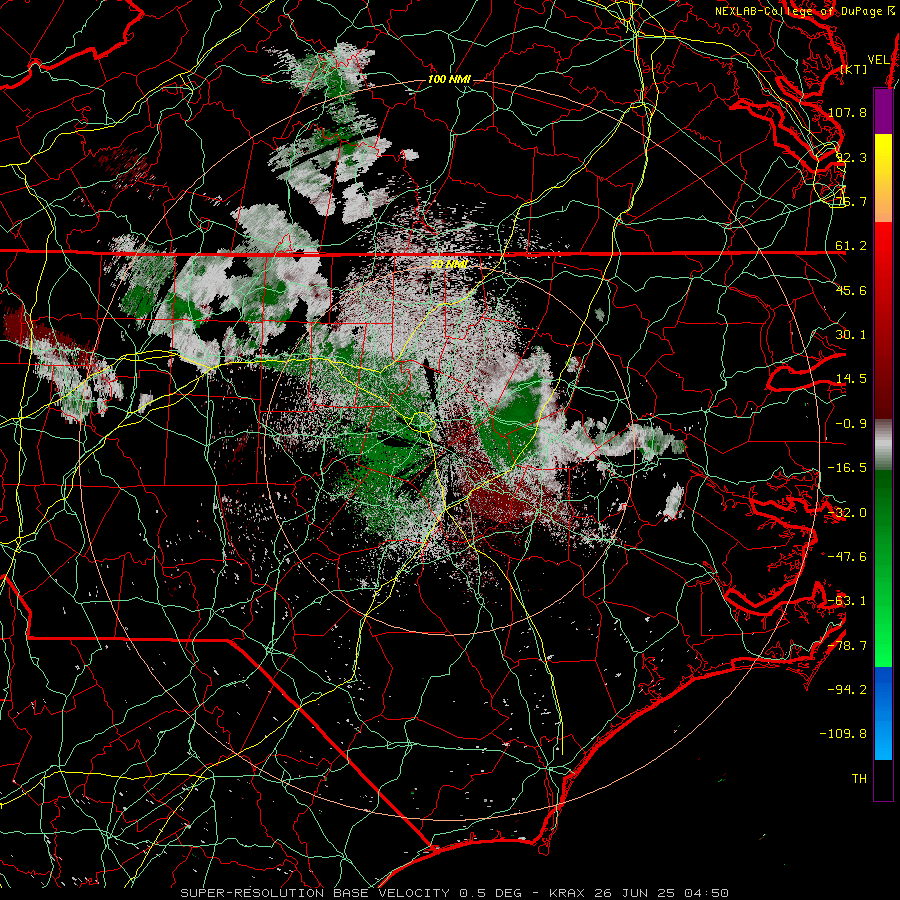Click the 100 NMI range ring label
This screenshot has width=900, height=900.
tap(449, 79)
